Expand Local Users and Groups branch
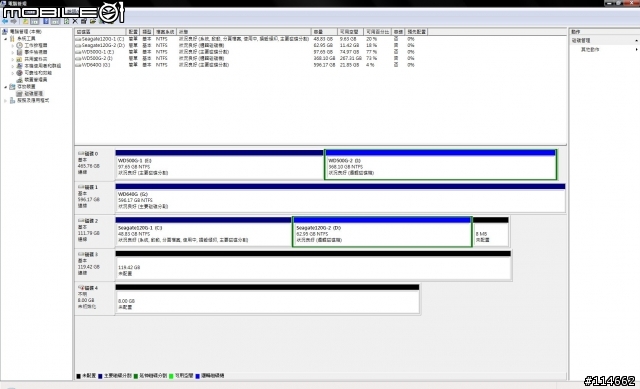 point(12,66)
